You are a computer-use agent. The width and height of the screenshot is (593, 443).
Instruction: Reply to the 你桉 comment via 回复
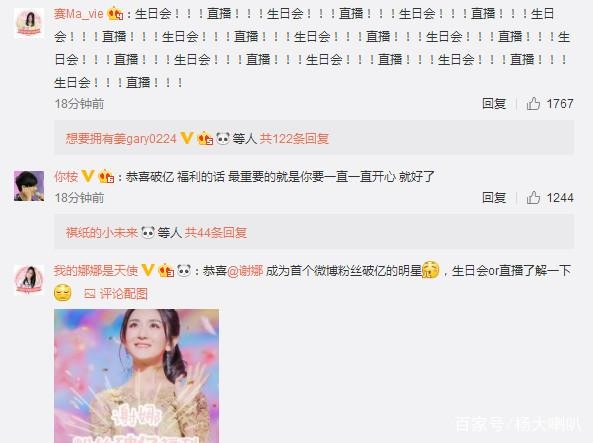tap(494, 197)
